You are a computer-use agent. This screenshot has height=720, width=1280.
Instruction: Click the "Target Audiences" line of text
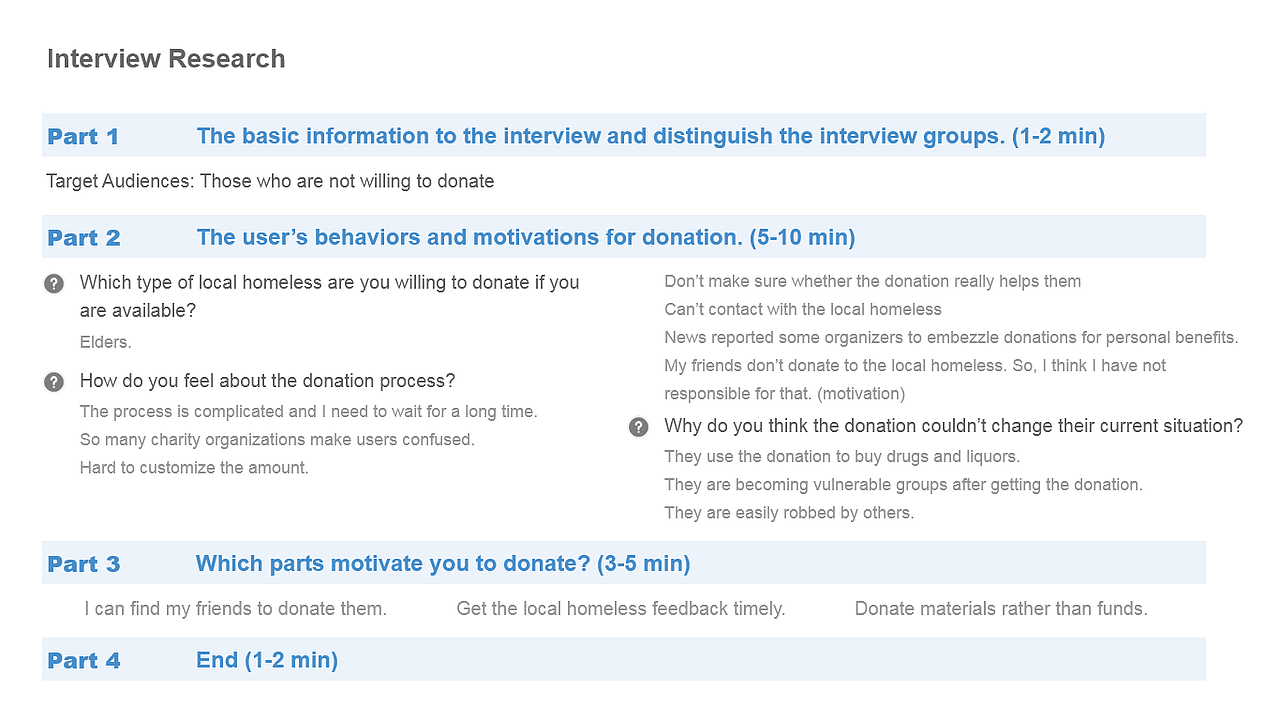(x=270, y=181)
